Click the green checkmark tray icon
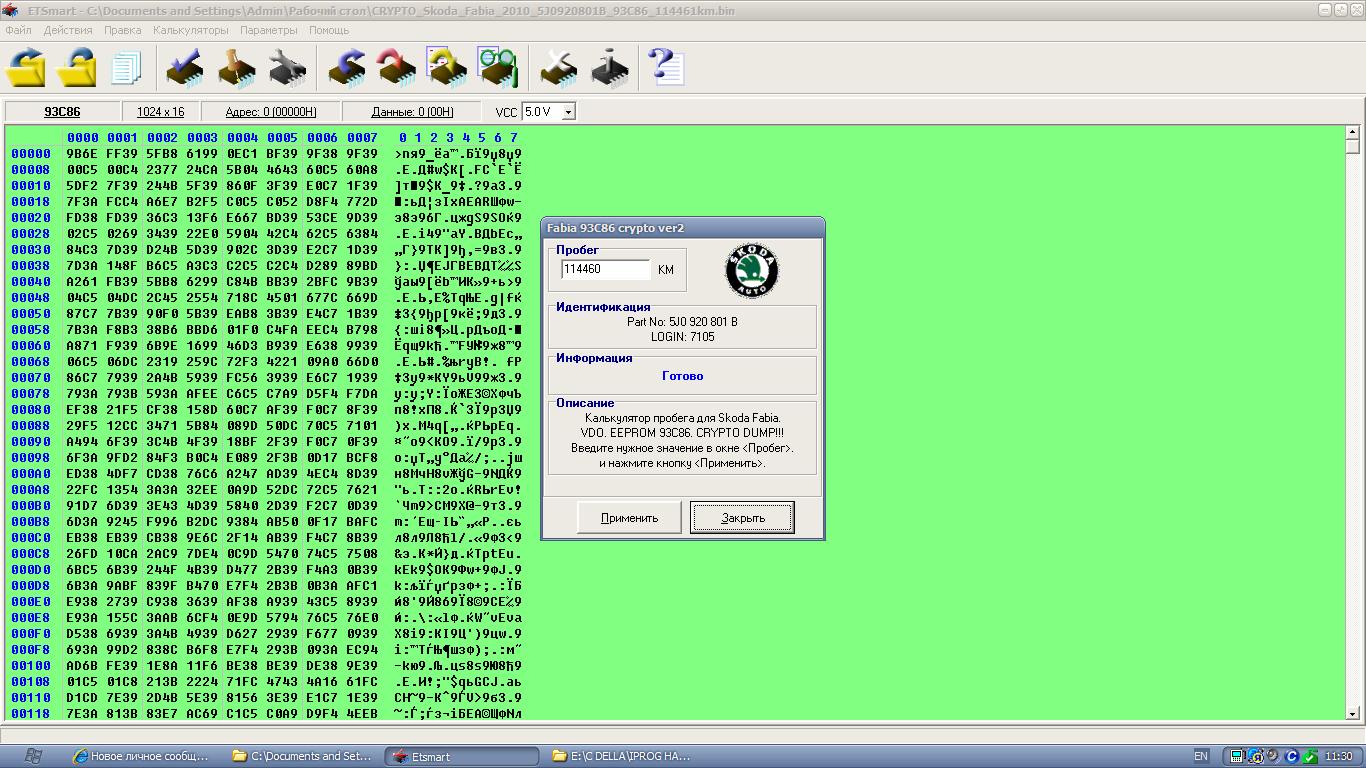The image size is (1366, 768). 1309,756
